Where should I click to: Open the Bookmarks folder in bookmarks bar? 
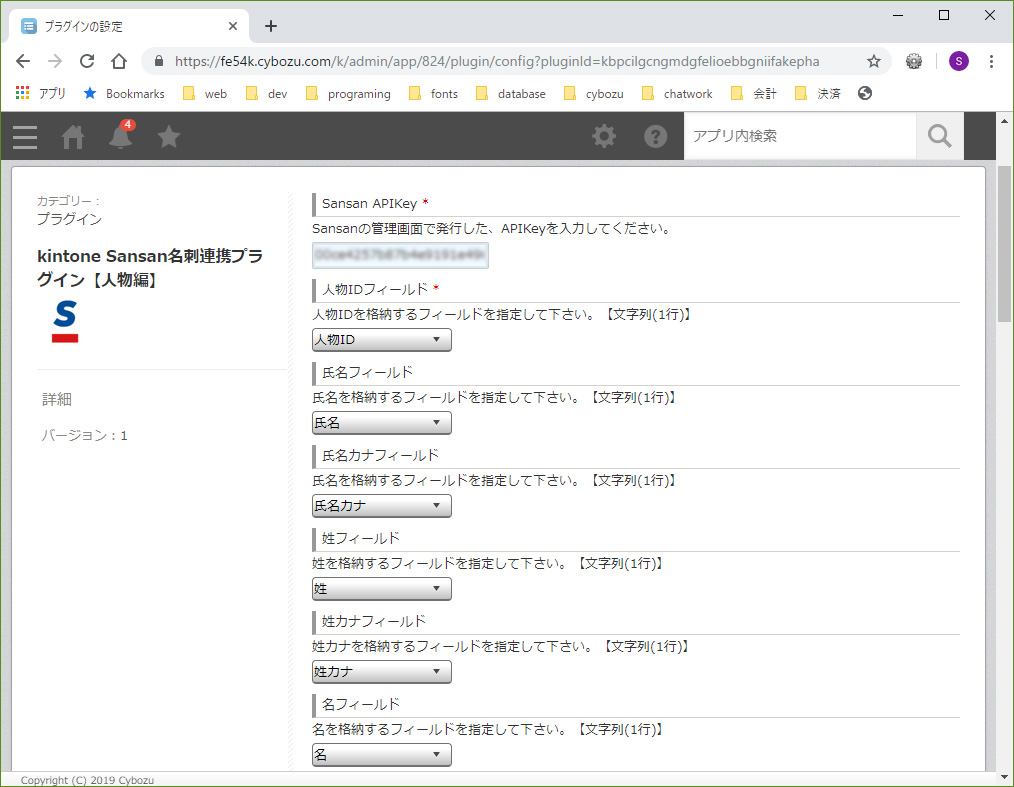pyautogui.click(x=124, y=94)
